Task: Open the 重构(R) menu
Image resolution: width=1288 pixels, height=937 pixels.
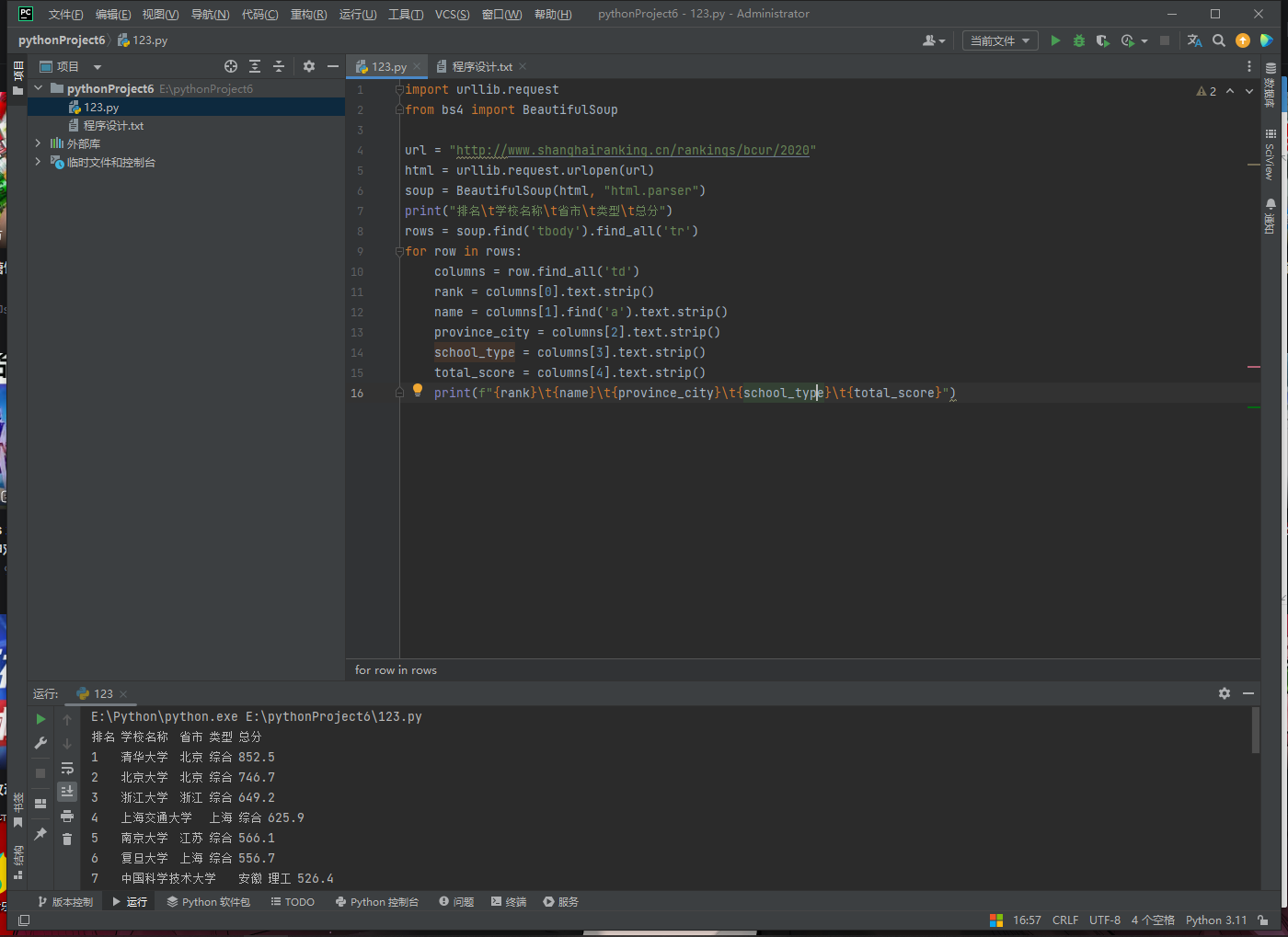Action: point(308,14)
